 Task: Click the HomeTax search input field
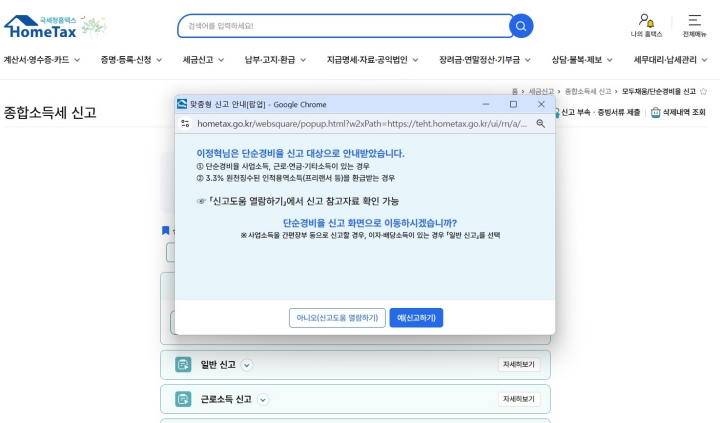tap(344, 26)
